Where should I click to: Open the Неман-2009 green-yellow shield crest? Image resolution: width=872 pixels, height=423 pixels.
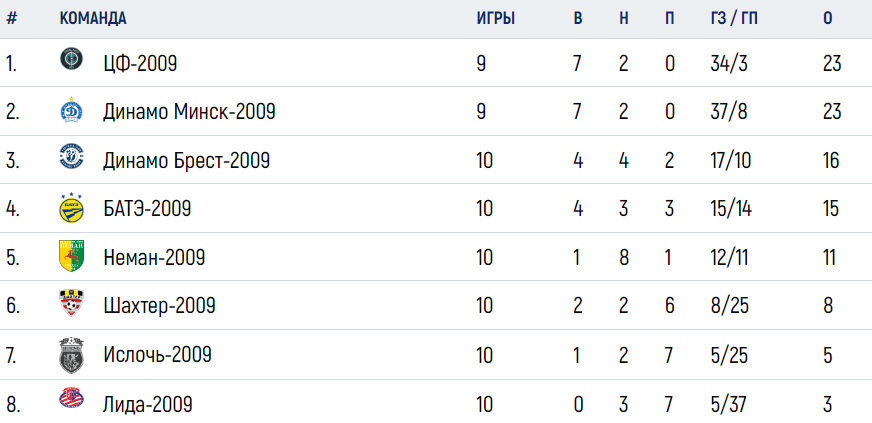pos(71,256)
